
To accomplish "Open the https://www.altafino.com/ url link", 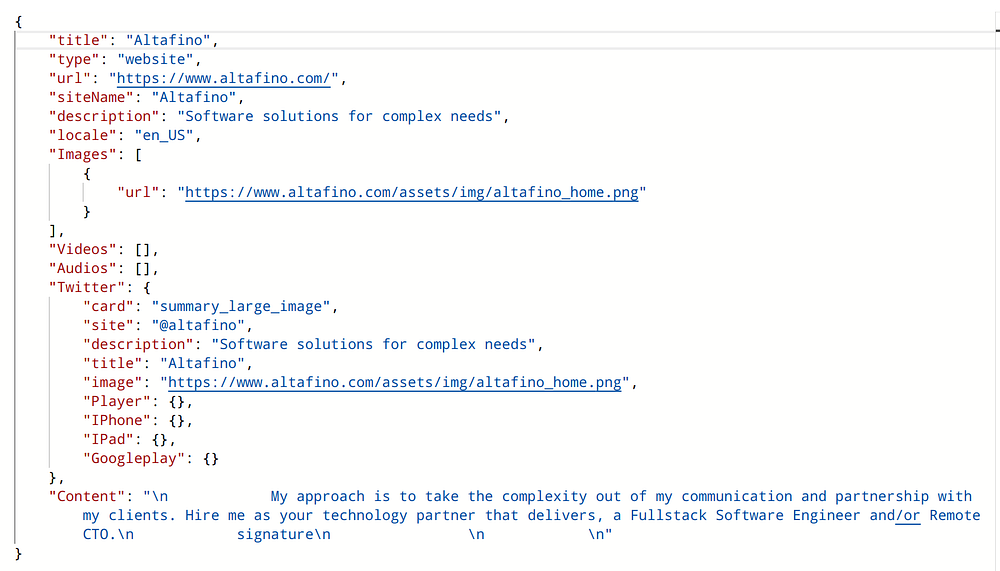I will (x=223, y=78).
